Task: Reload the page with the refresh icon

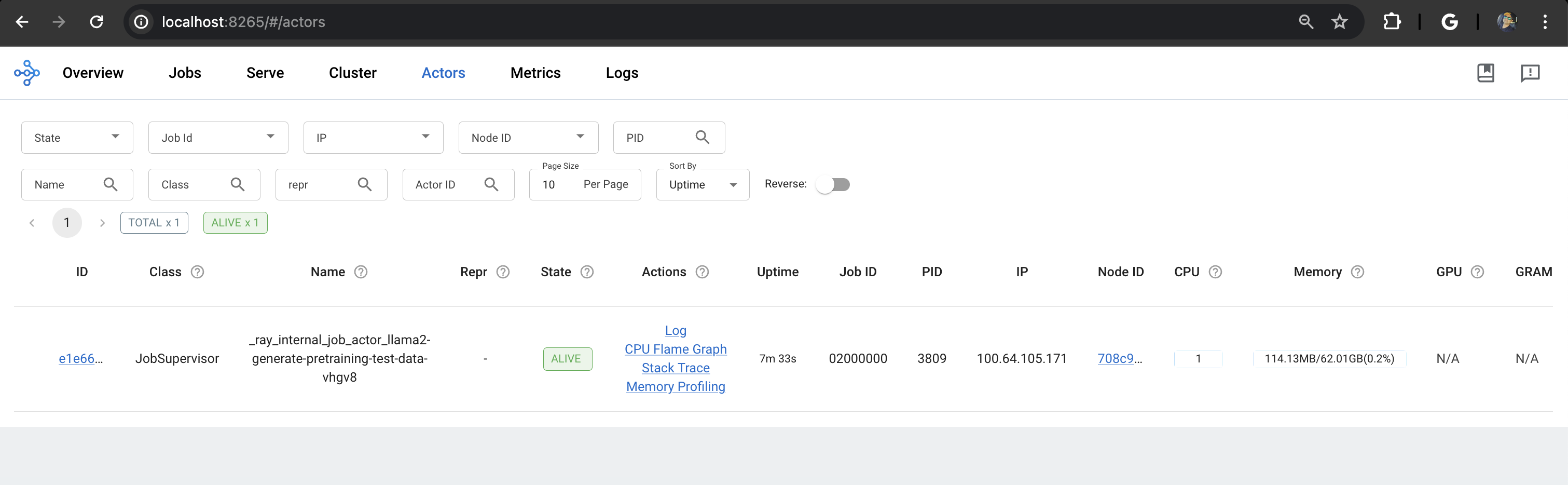Action: (x=96, y=22)
